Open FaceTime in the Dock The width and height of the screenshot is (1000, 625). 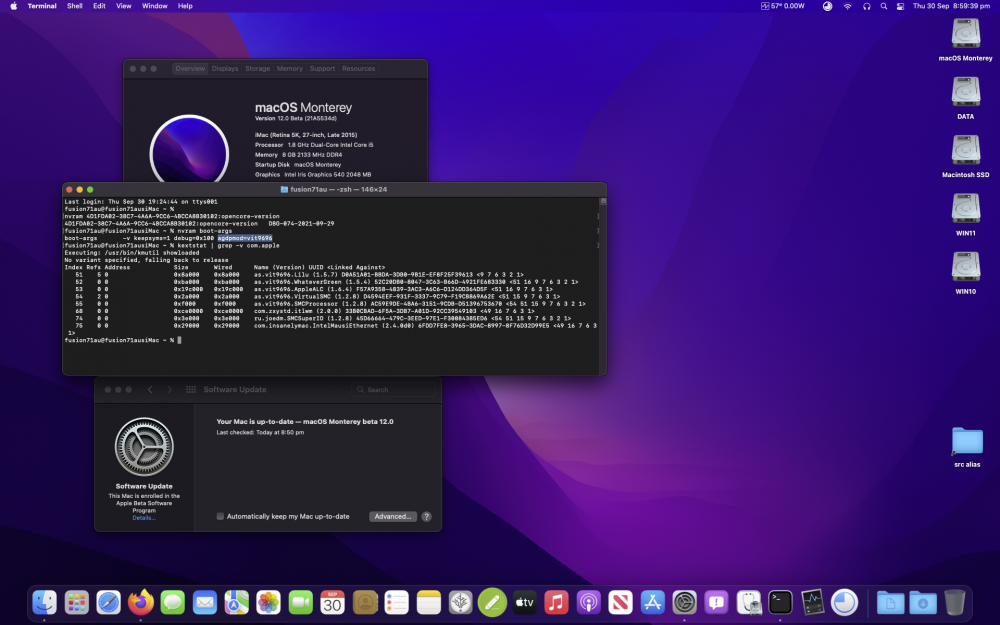point(300,602)
